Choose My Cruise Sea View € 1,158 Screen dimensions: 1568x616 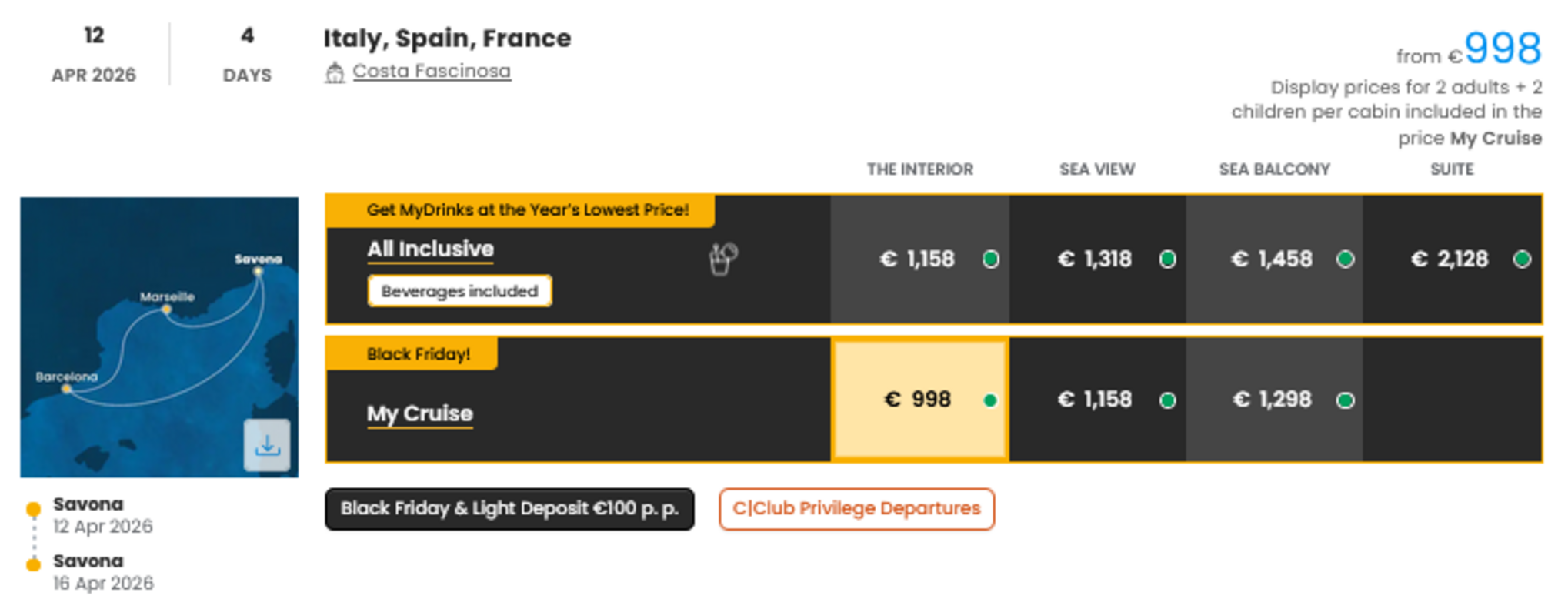click(1096, 400)
